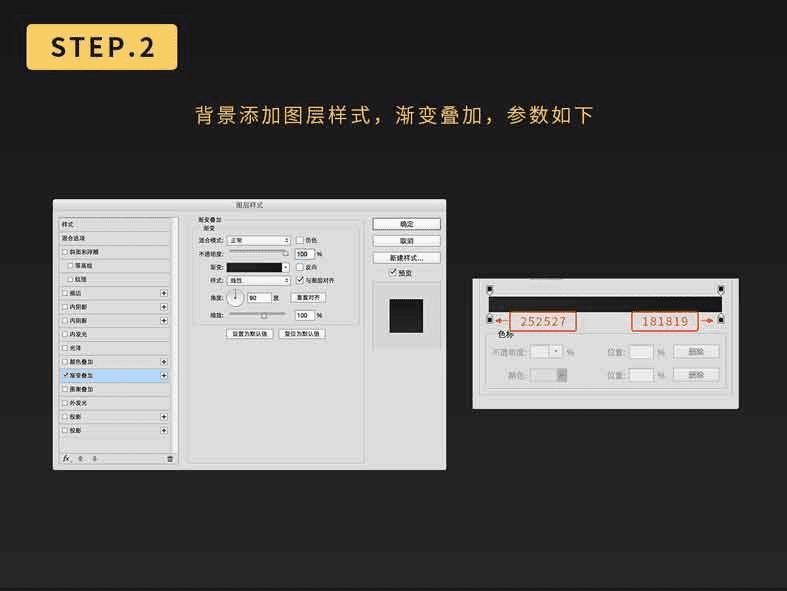Click the 位置 field on the 不透明度 row
Screen dimensions: 787x591
pos(641,352)
